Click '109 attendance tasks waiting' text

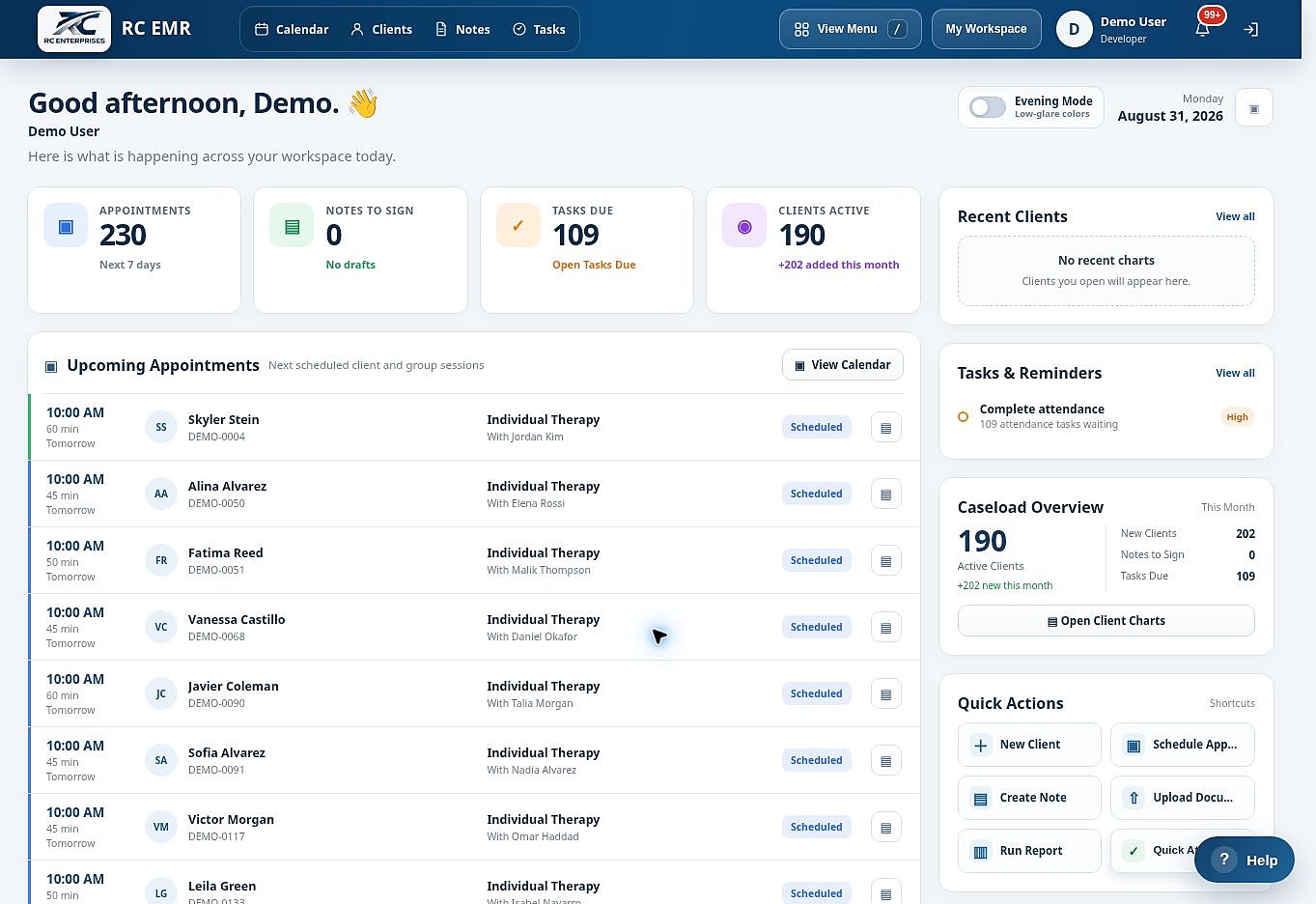1049,424
